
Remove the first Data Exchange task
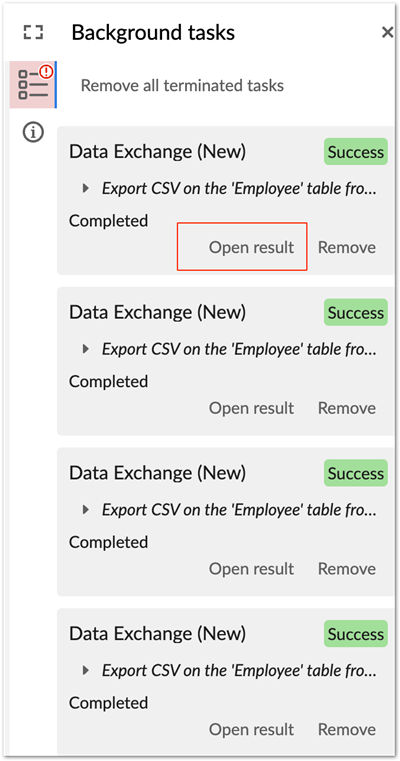[x=347, y=247]
